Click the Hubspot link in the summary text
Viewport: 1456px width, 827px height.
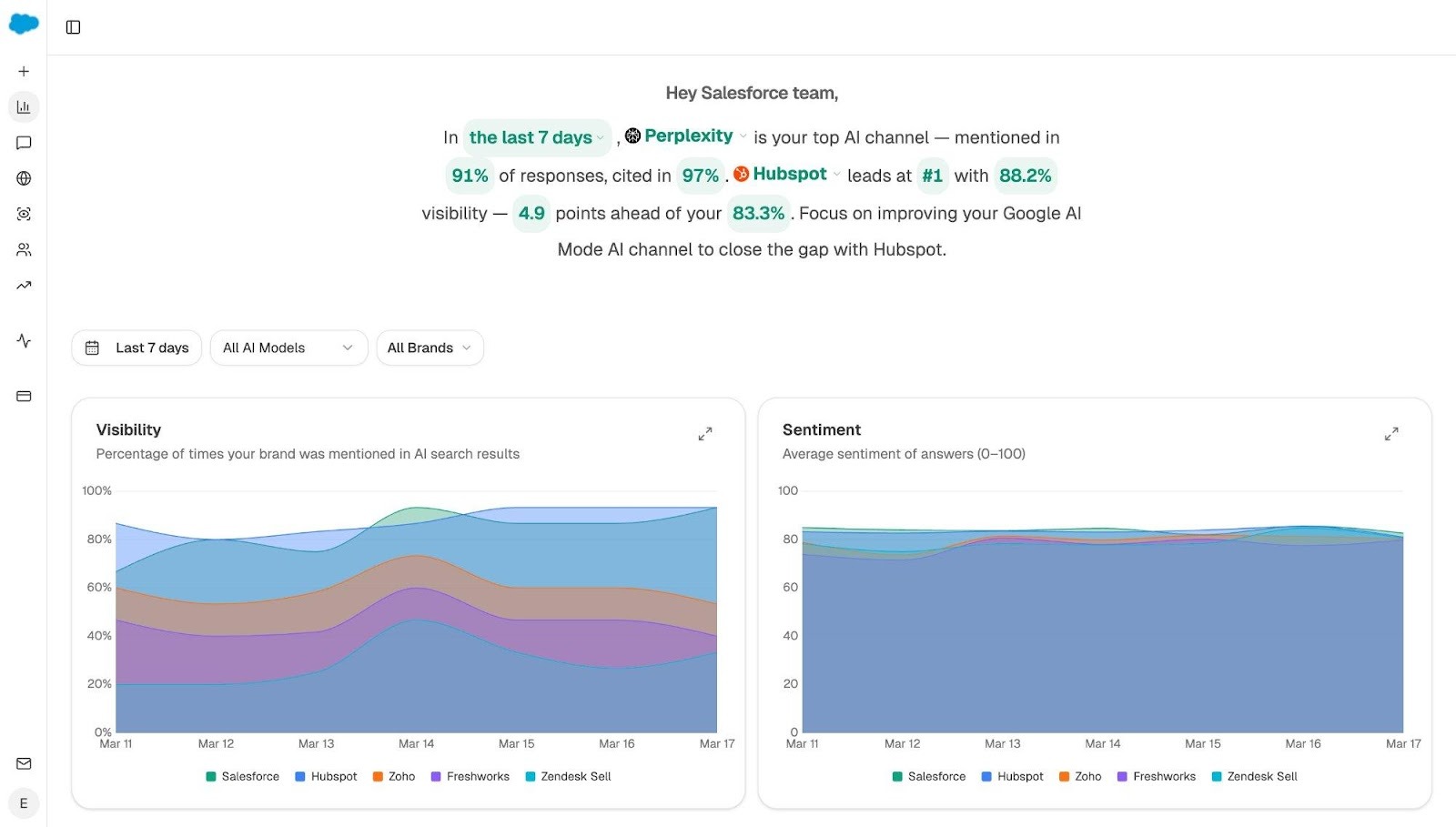click(789, 174)
